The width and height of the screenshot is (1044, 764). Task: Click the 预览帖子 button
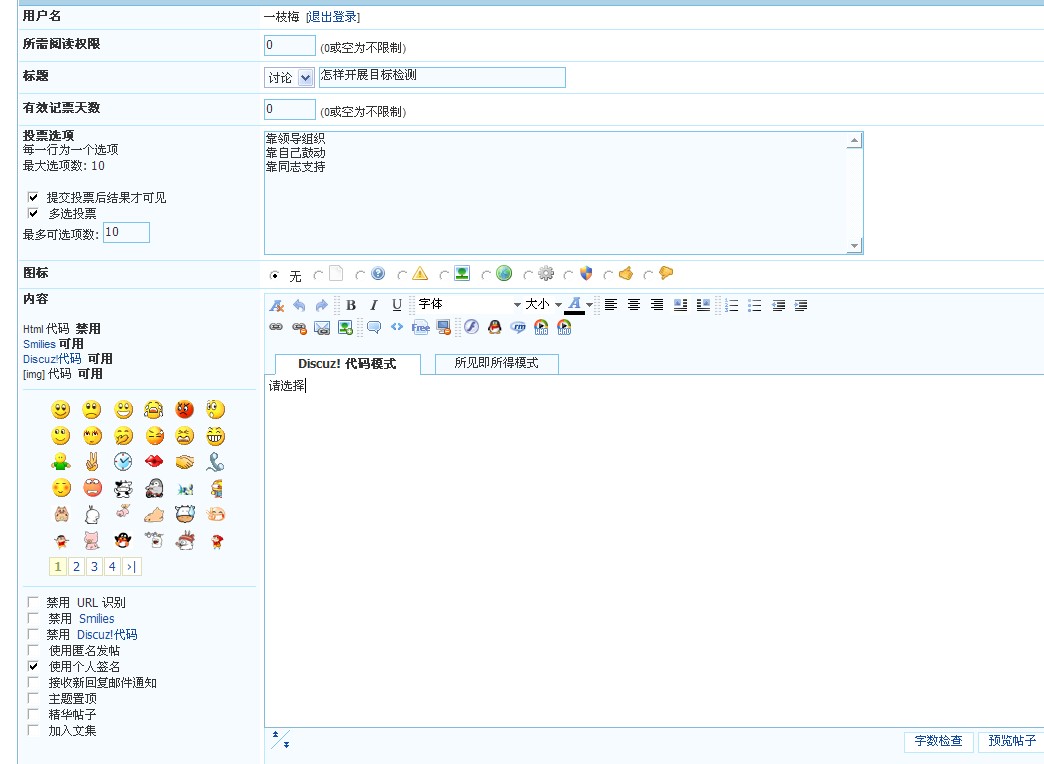point(1011,741)
